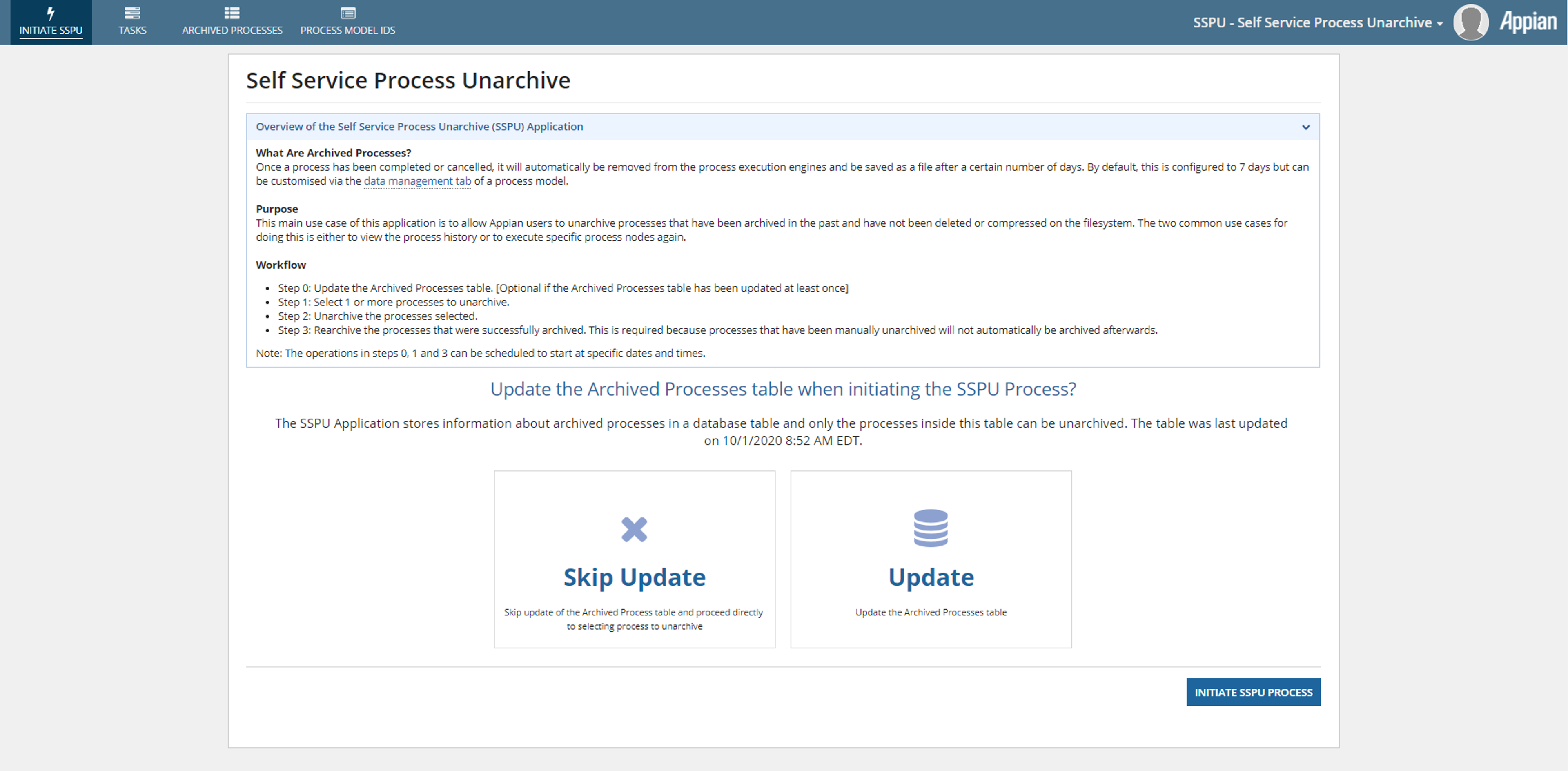The image size is (1568, 771).
Task: Open the user avatar profile menu
Action: click(x=1470, y=22)
